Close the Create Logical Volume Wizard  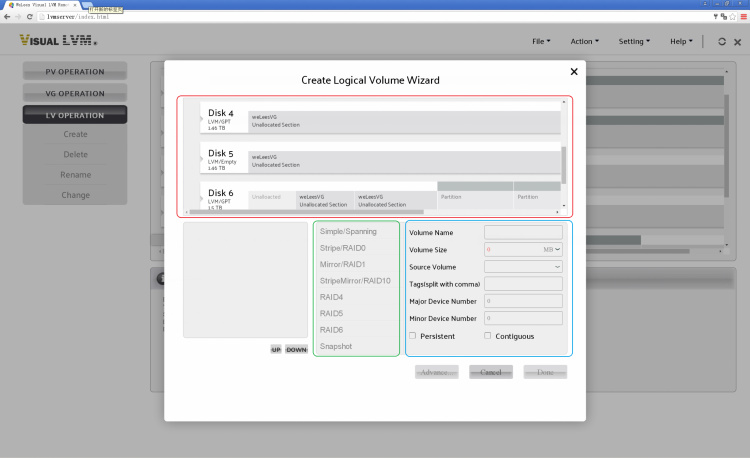point(573,72)
